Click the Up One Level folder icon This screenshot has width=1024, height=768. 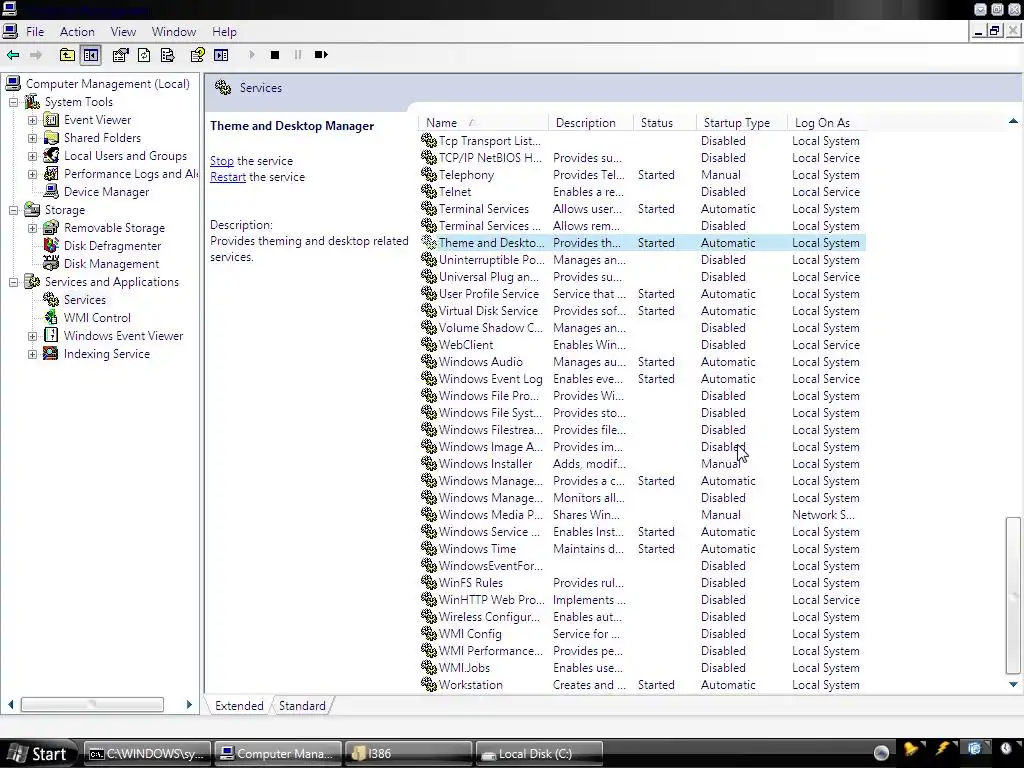67,56
